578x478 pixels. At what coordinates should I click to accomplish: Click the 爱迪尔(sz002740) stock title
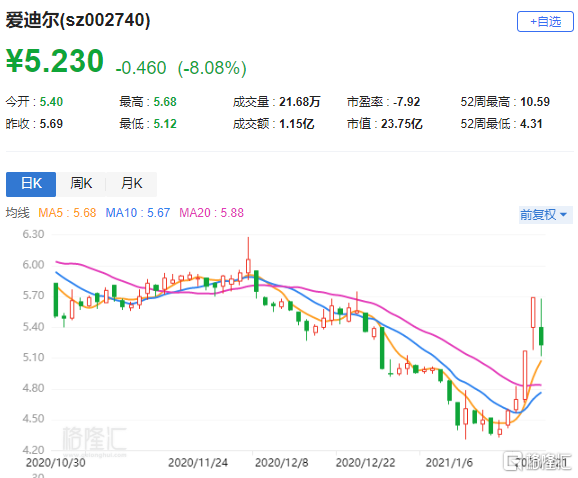click(78, 20)
